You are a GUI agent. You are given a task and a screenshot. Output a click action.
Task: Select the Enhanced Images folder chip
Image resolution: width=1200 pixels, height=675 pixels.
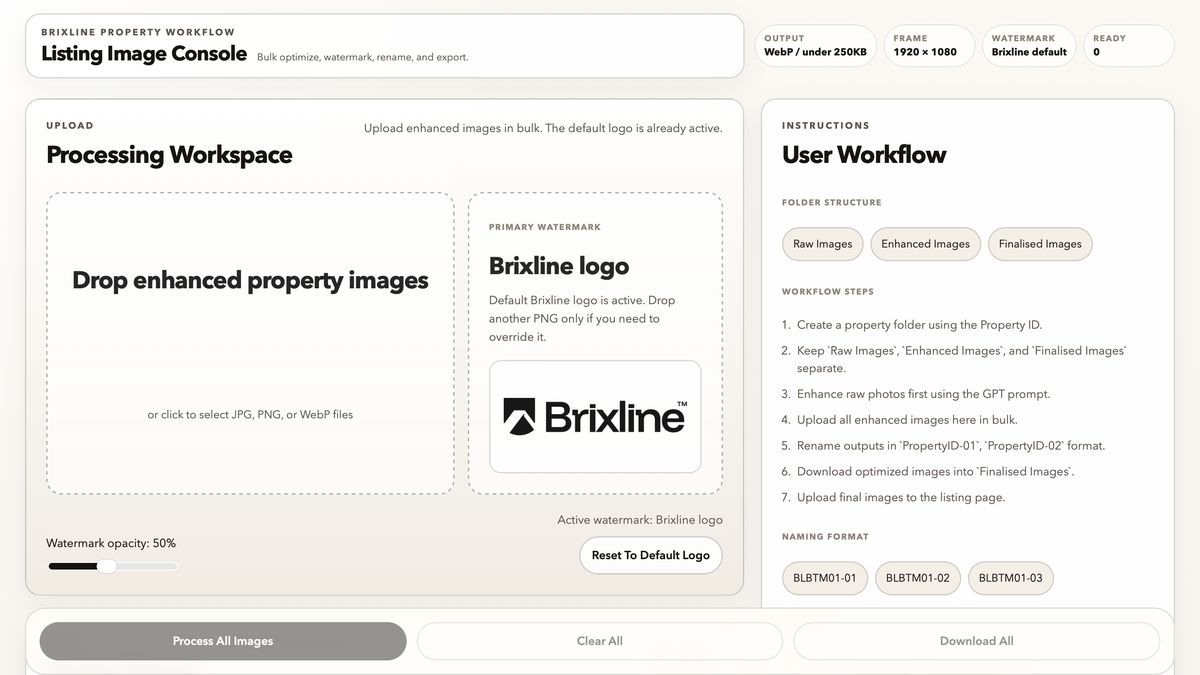click(x=926, y=244)
